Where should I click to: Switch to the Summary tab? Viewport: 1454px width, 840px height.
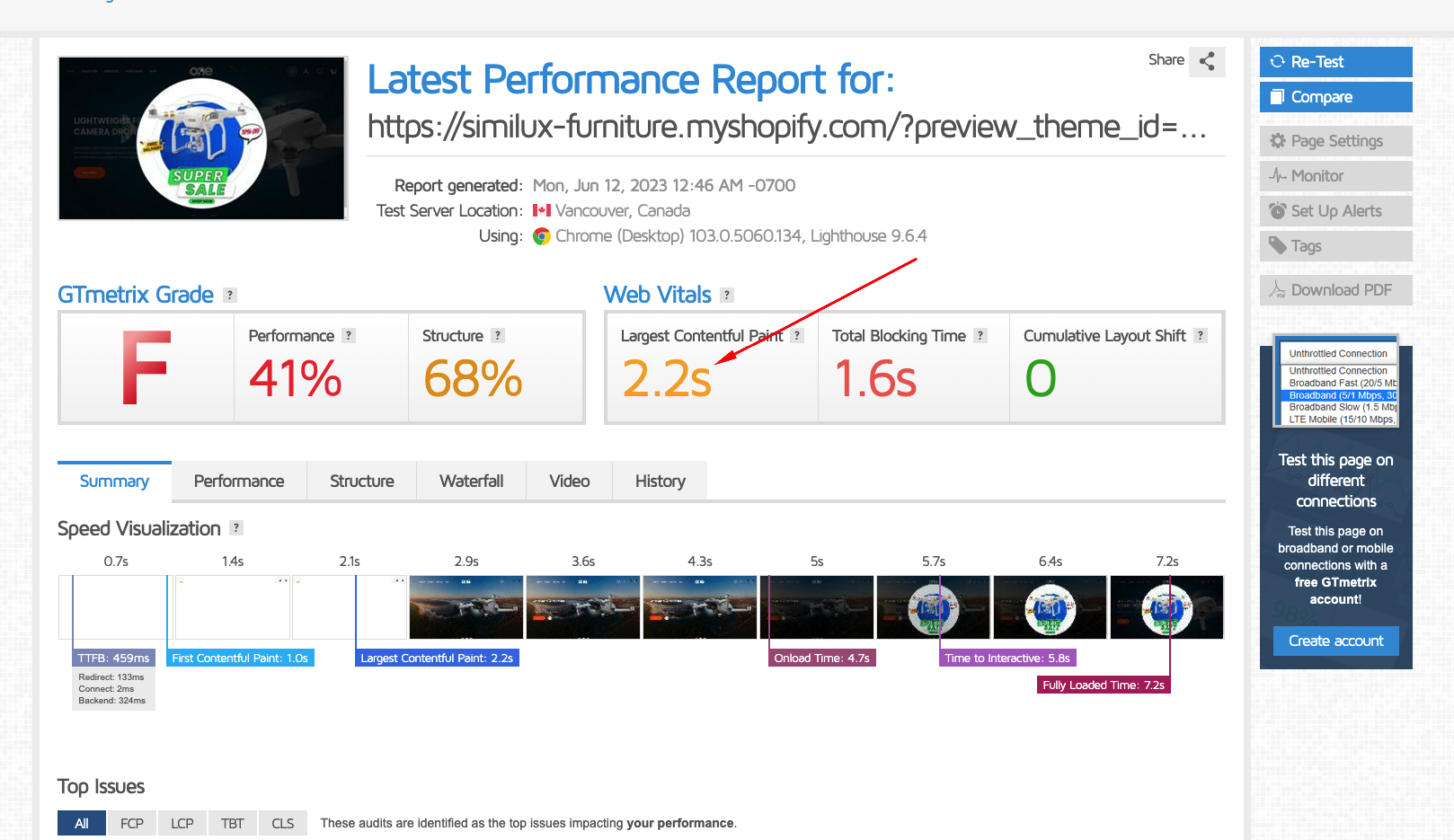pyautogui.click(x=114, y=481)
